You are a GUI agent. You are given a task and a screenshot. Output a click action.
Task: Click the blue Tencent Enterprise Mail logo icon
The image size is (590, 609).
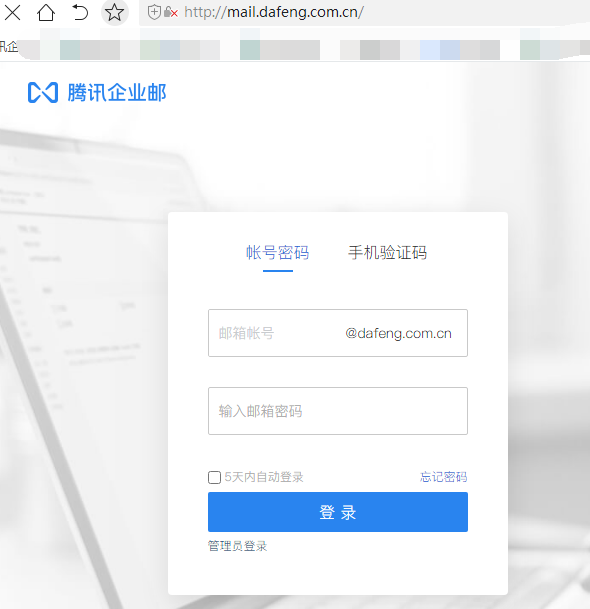(43, 92)
